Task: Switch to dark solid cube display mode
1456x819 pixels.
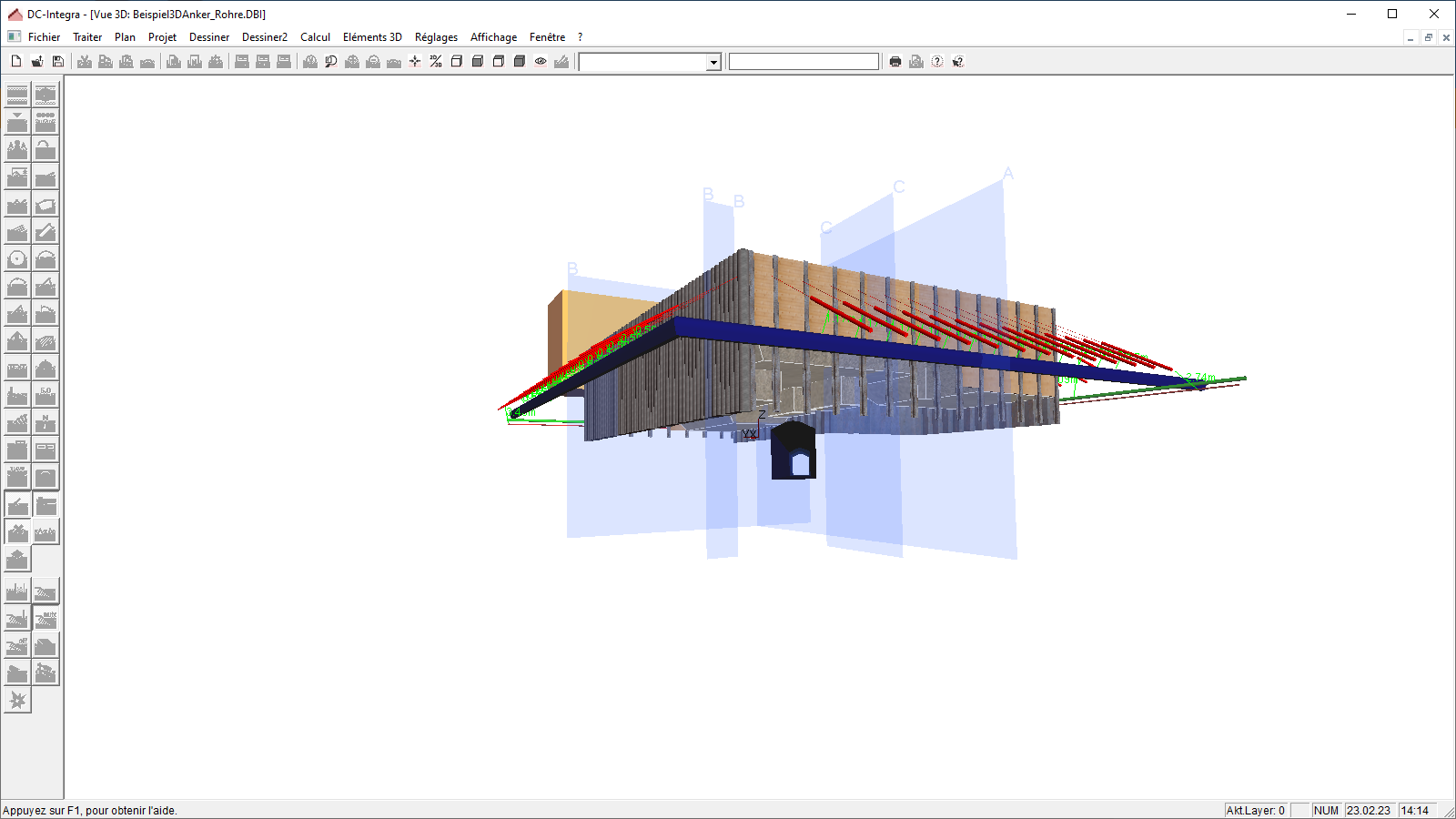Action: 520,61
